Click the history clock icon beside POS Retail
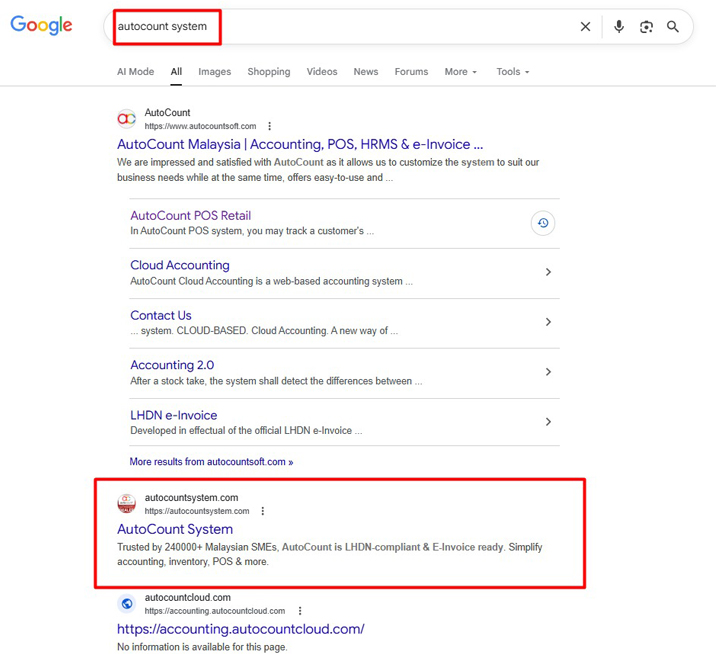The image size is (718, 654). pos(543,223)
